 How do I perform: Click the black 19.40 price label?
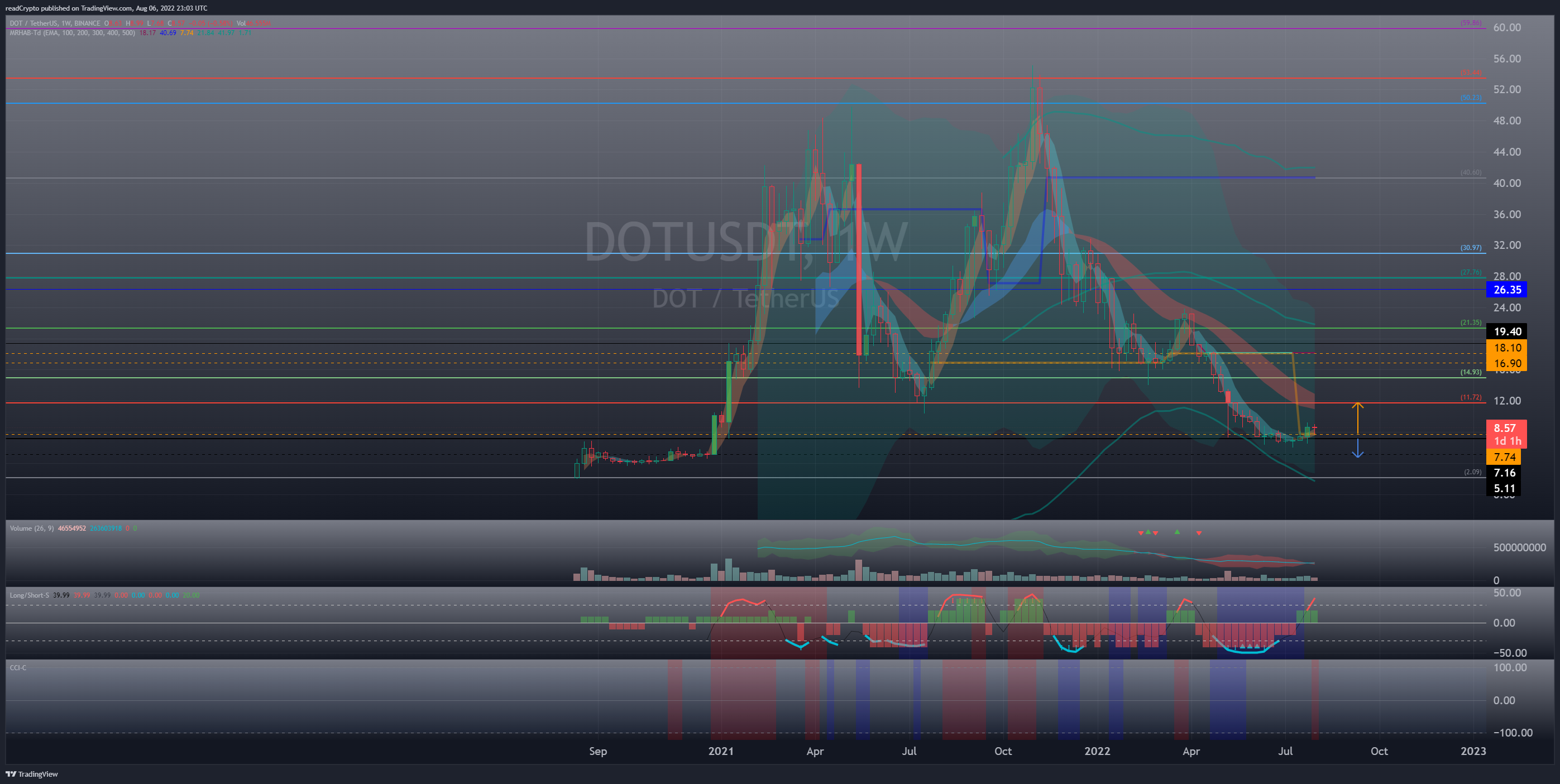[x=1507, y=331]
